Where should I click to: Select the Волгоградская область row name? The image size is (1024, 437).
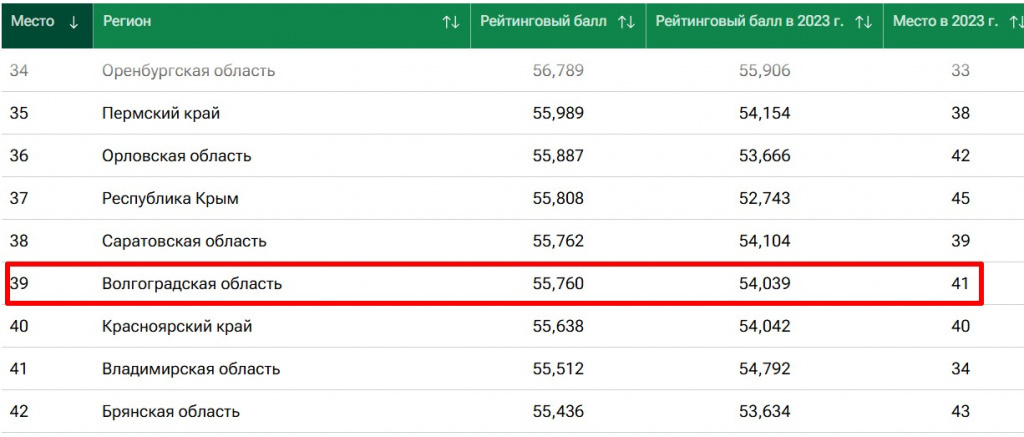pos(192,284)
